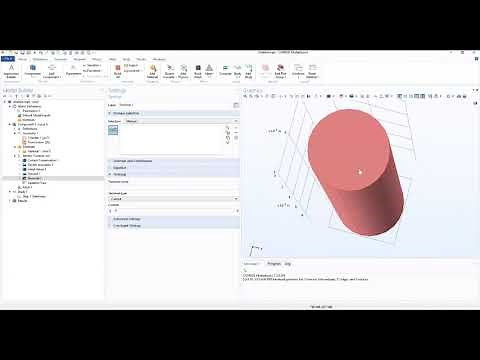Click the Add Plot Group button

[x=280, y=71]
